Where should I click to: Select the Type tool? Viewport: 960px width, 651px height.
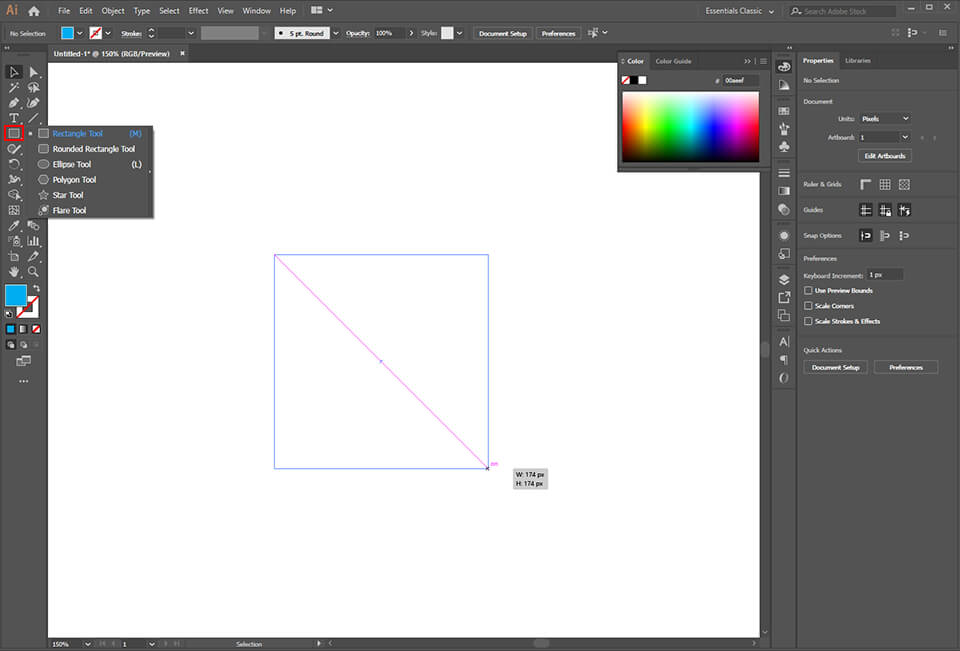tap(14, 117)
